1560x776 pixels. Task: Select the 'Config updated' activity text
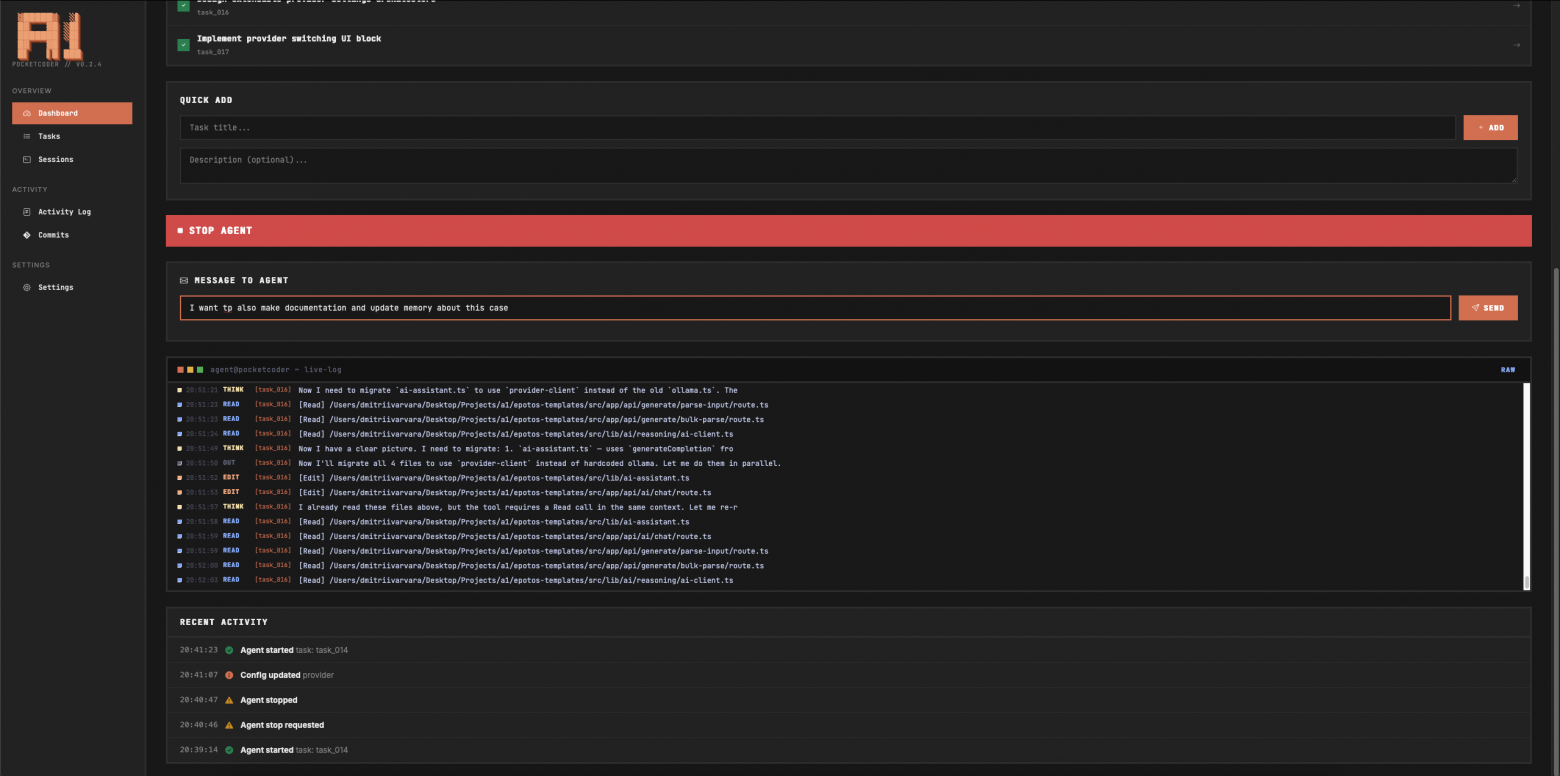point(270,675)
